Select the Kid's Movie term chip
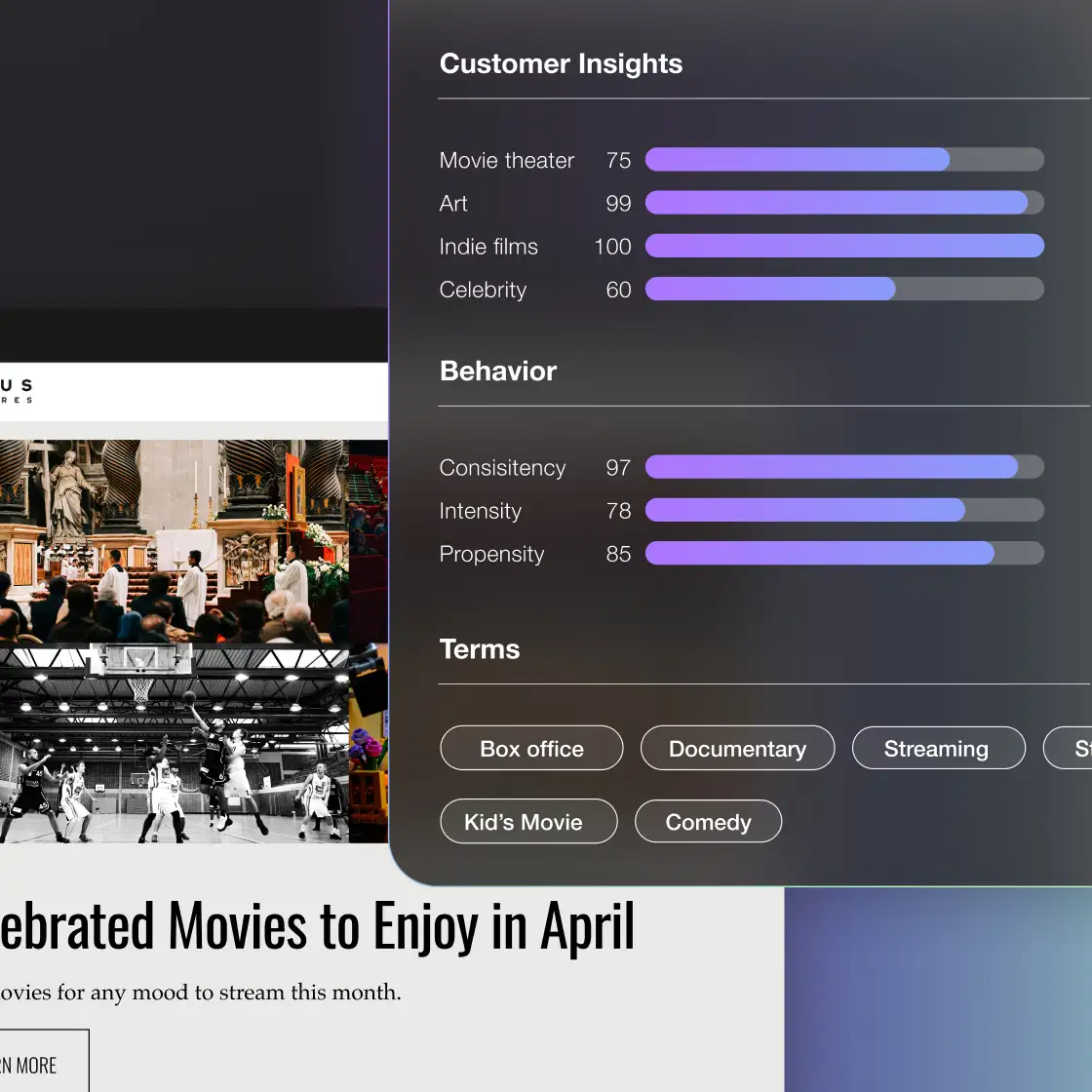Viewport: 1092px width, 1092px height. [528, 821]
